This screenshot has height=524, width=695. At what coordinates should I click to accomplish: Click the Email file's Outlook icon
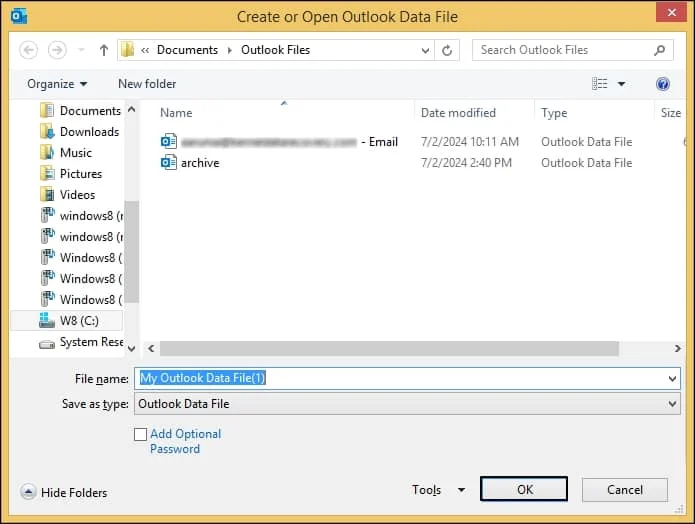coord(168,142)
